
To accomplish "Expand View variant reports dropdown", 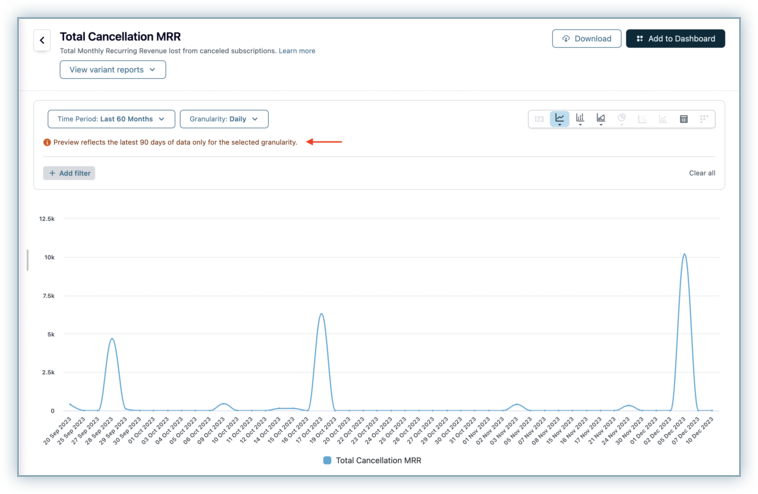I will pos(113,70).
